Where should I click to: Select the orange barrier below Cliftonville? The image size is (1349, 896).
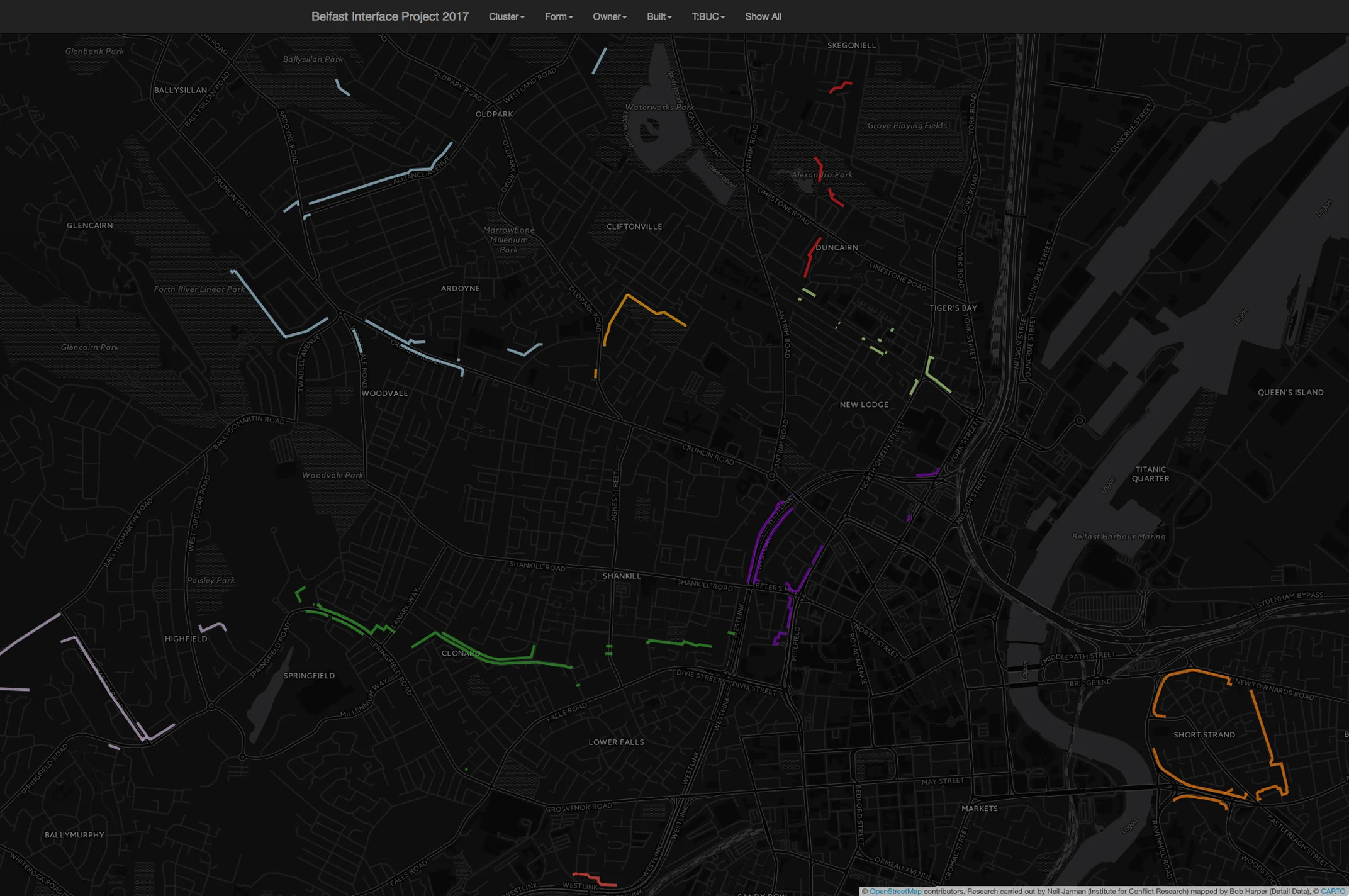642,305
